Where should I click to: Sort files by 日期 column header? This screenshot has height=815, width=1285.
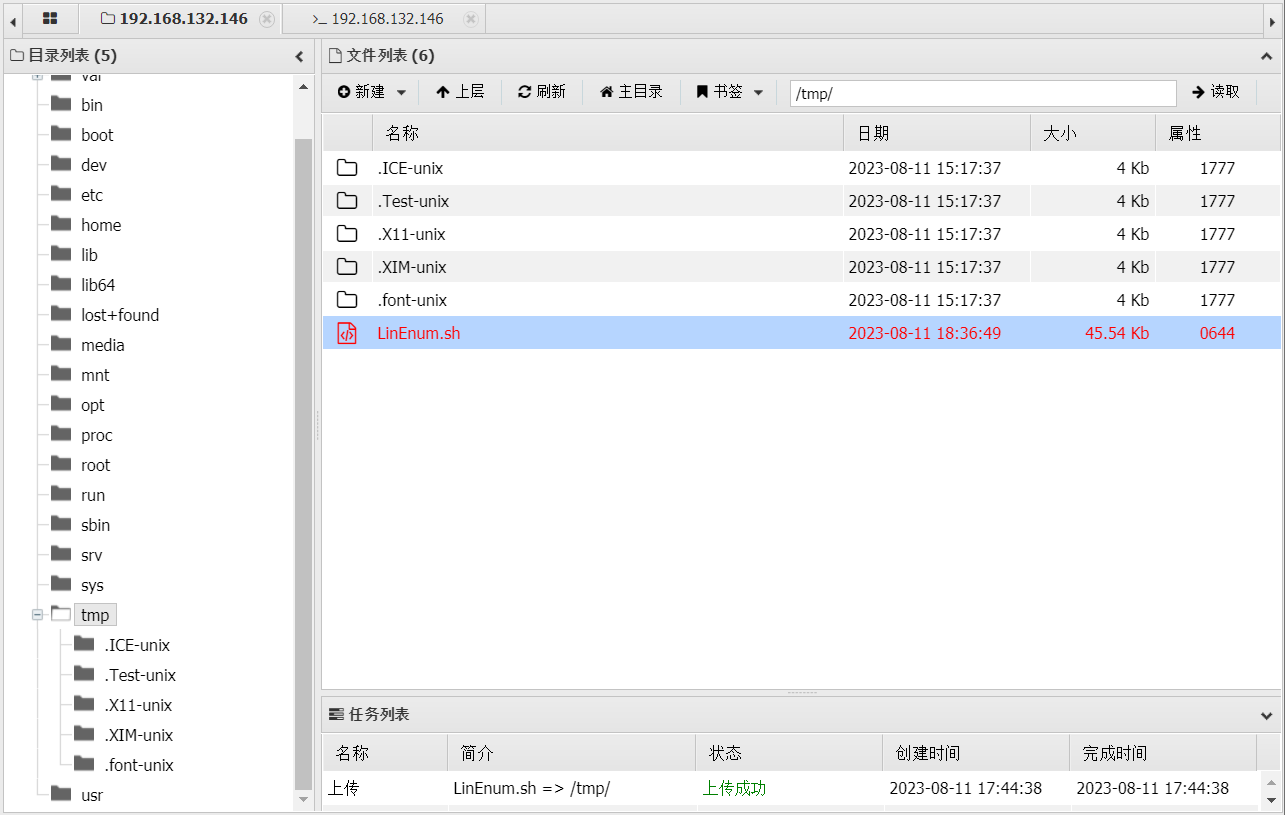click(936, 133)
